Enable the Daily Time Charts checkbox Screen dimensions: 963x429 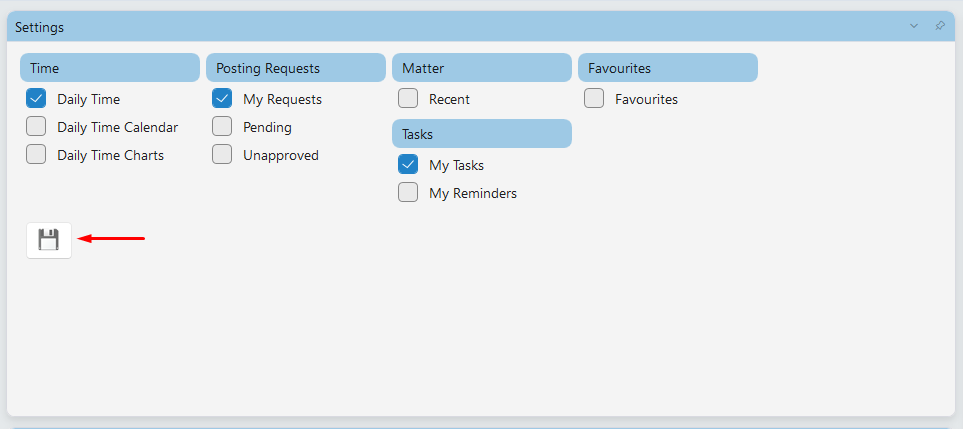(x=36, y=155)
